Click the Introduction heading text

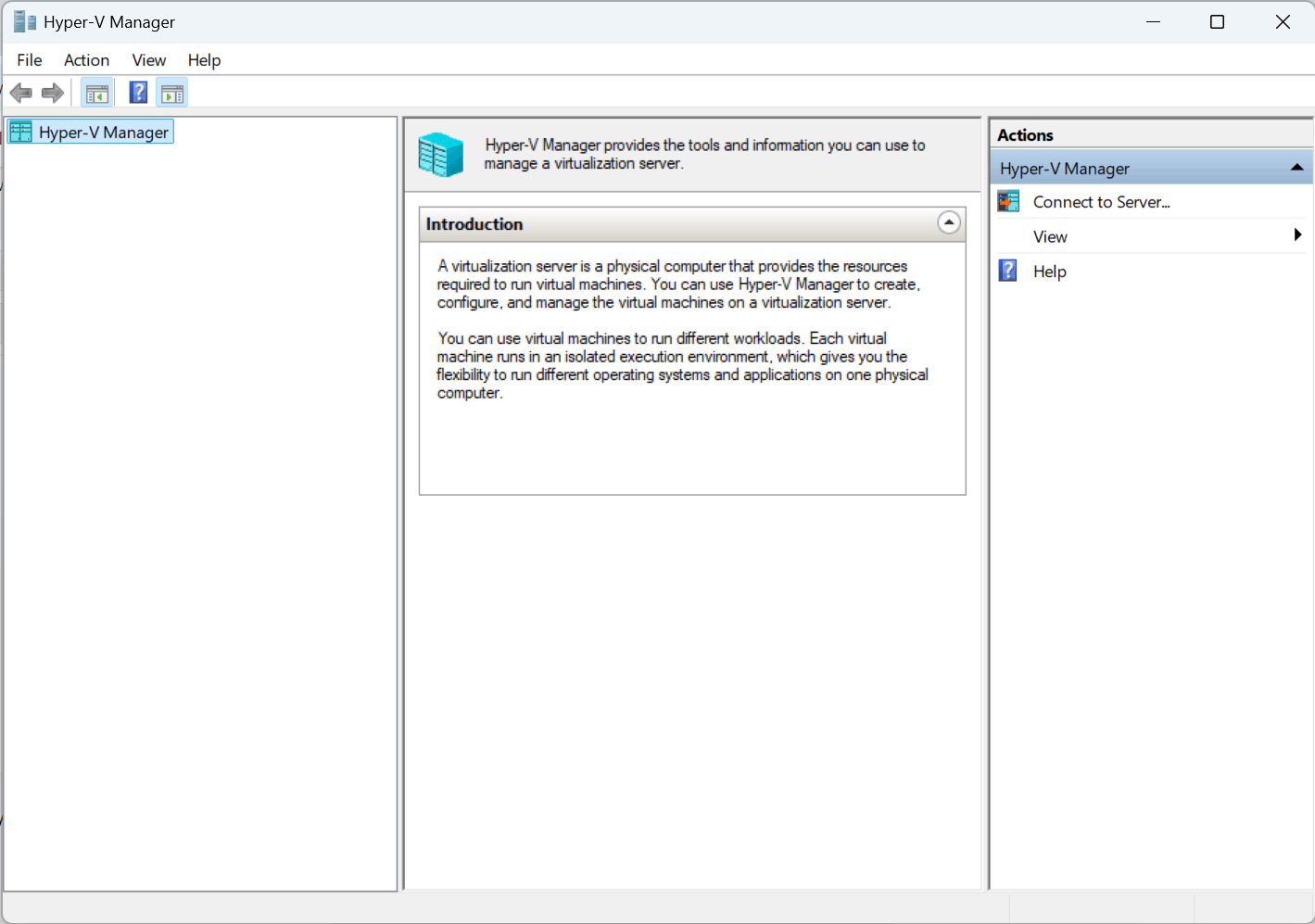(474, 224)
